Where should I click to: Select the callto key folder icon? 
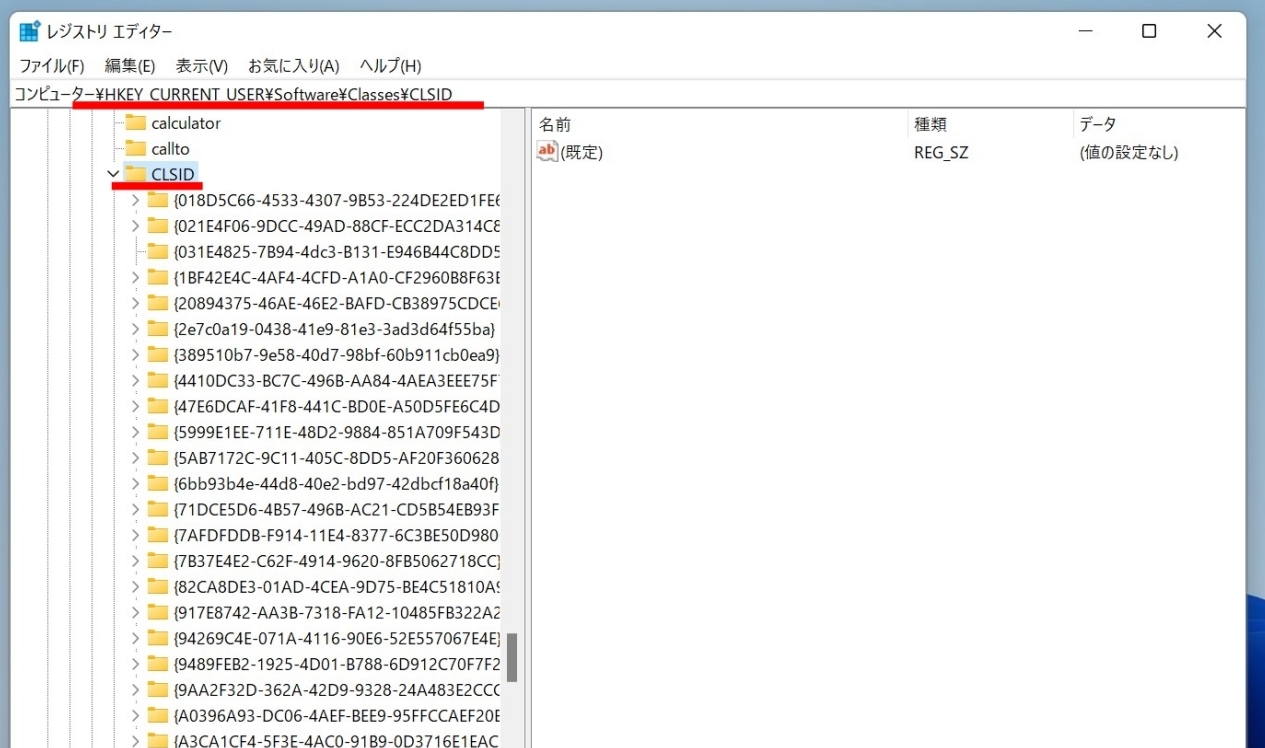click(x=135, y=149)
